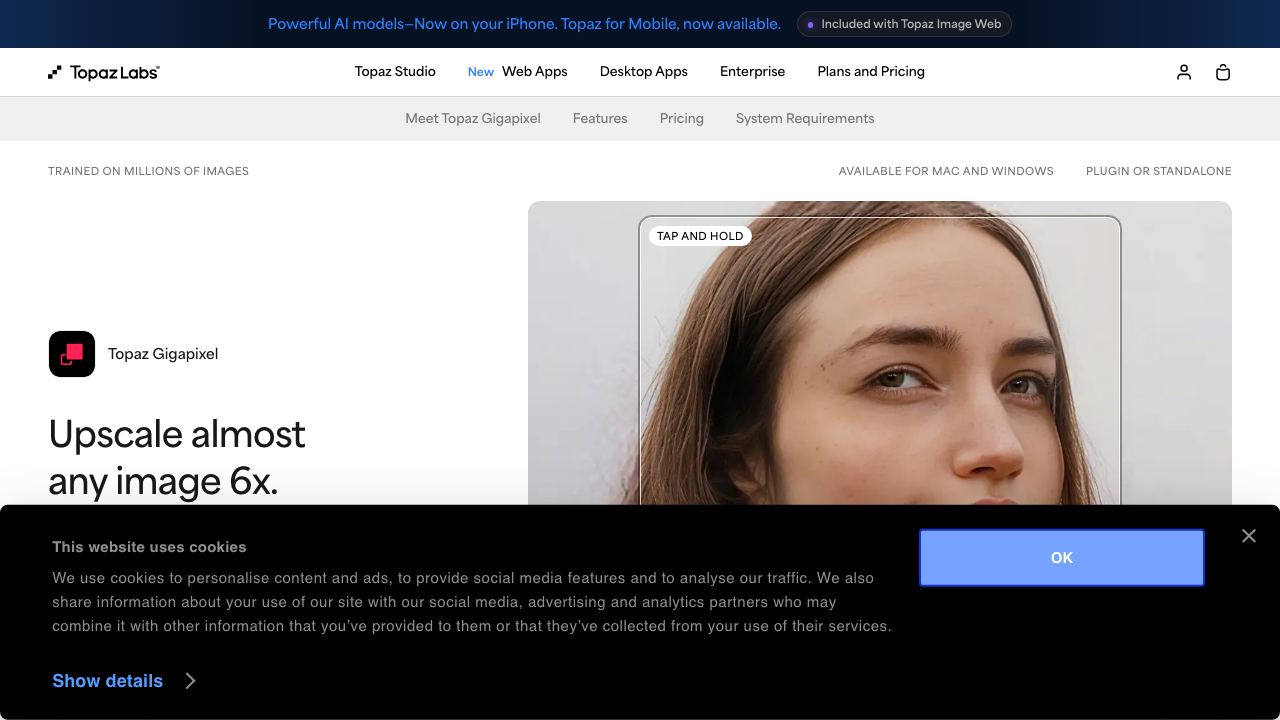
Task: Open the Enterprise menu
Action: [752, 72]
